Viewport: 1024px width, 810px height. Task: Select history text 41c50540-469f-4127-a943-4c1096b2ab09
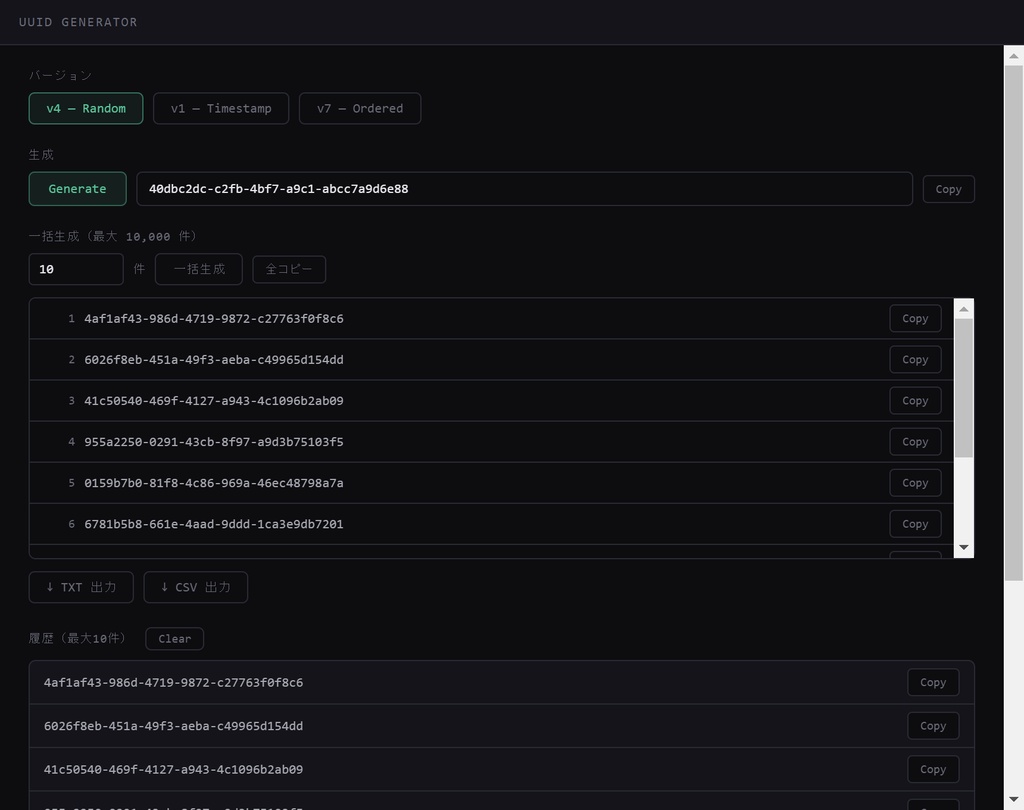tap(173, 770)
